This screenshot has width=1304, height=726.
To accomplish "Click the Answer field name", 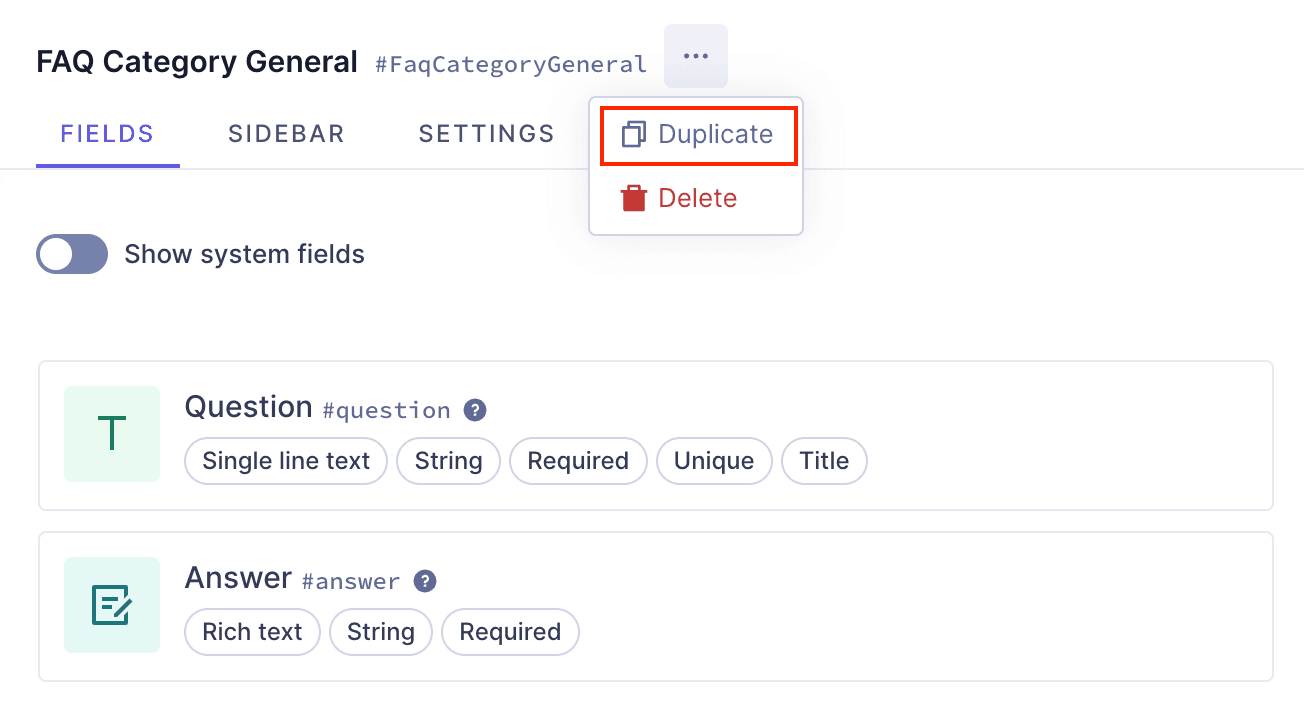I will click(238, 578).
